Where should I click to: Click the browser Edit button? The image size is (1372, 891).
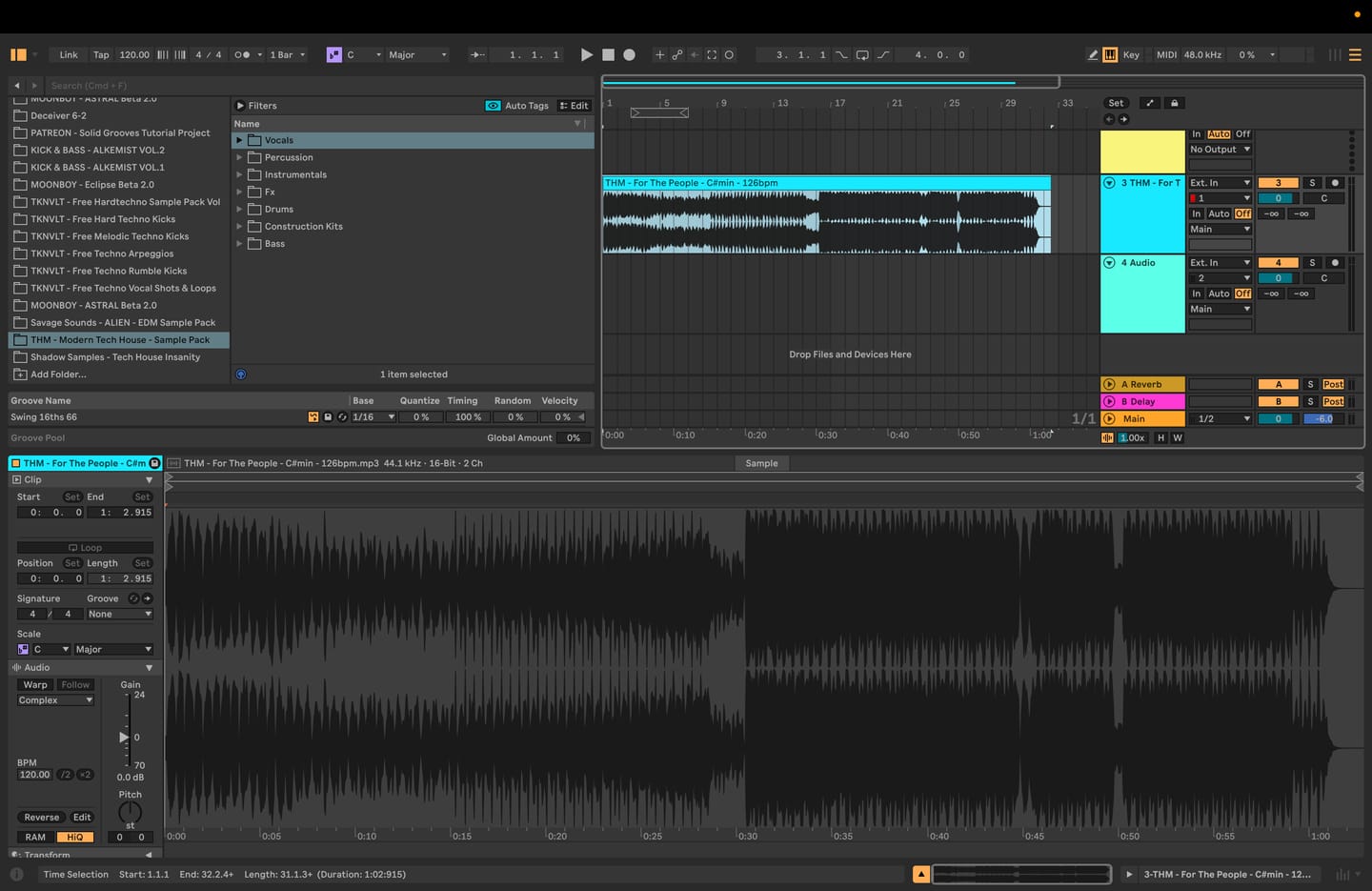[x=575, y=106]
